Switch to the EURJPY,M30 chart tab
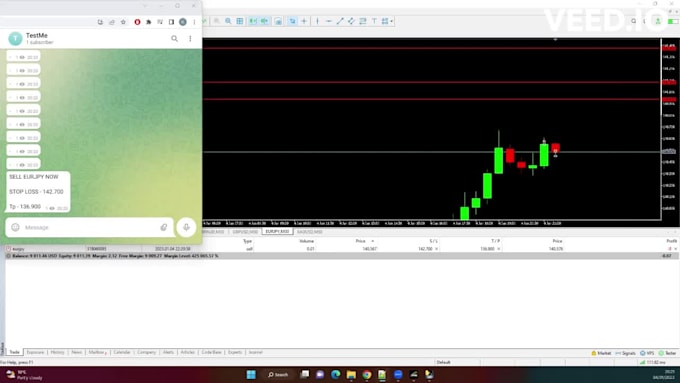The image size is (680, 383). [278, 232]
